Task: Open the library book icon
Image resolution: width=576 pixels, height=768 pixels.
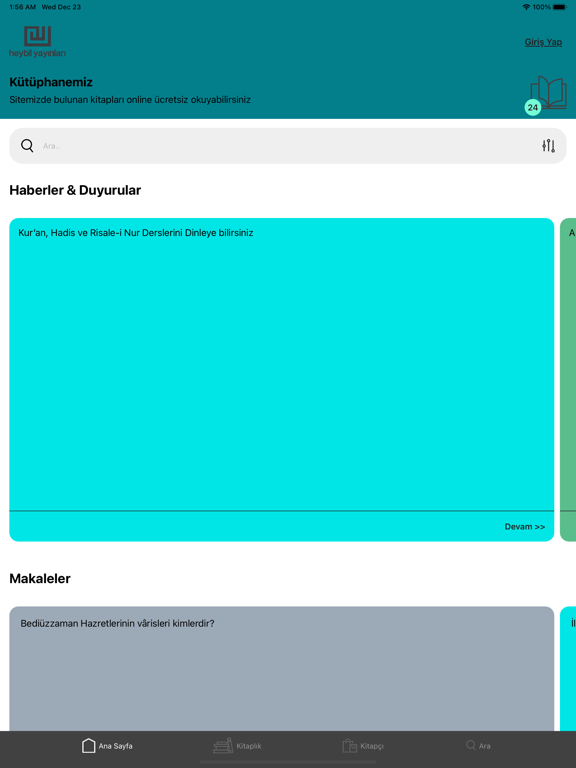Action: coord(549,93)
